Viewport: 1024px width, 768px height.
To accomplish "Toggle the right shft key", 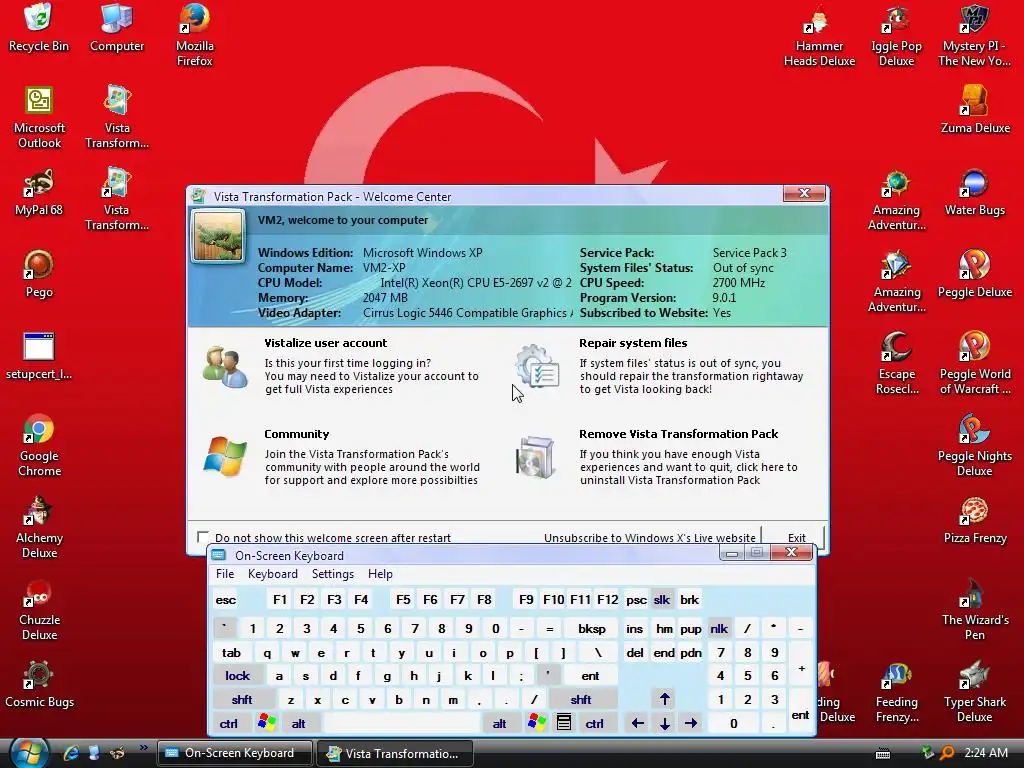I will (581, 699).
